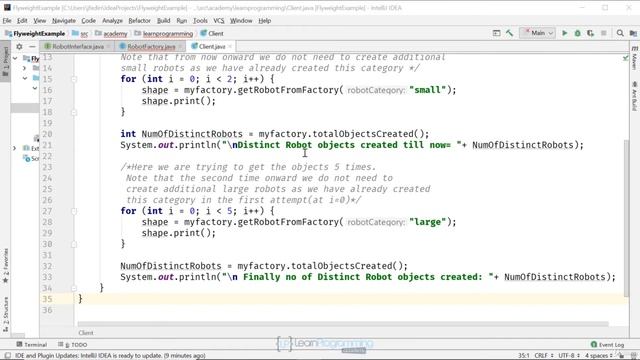
Task: Click the 4 spaces indent indicator
Action: [x=598, y=356]
